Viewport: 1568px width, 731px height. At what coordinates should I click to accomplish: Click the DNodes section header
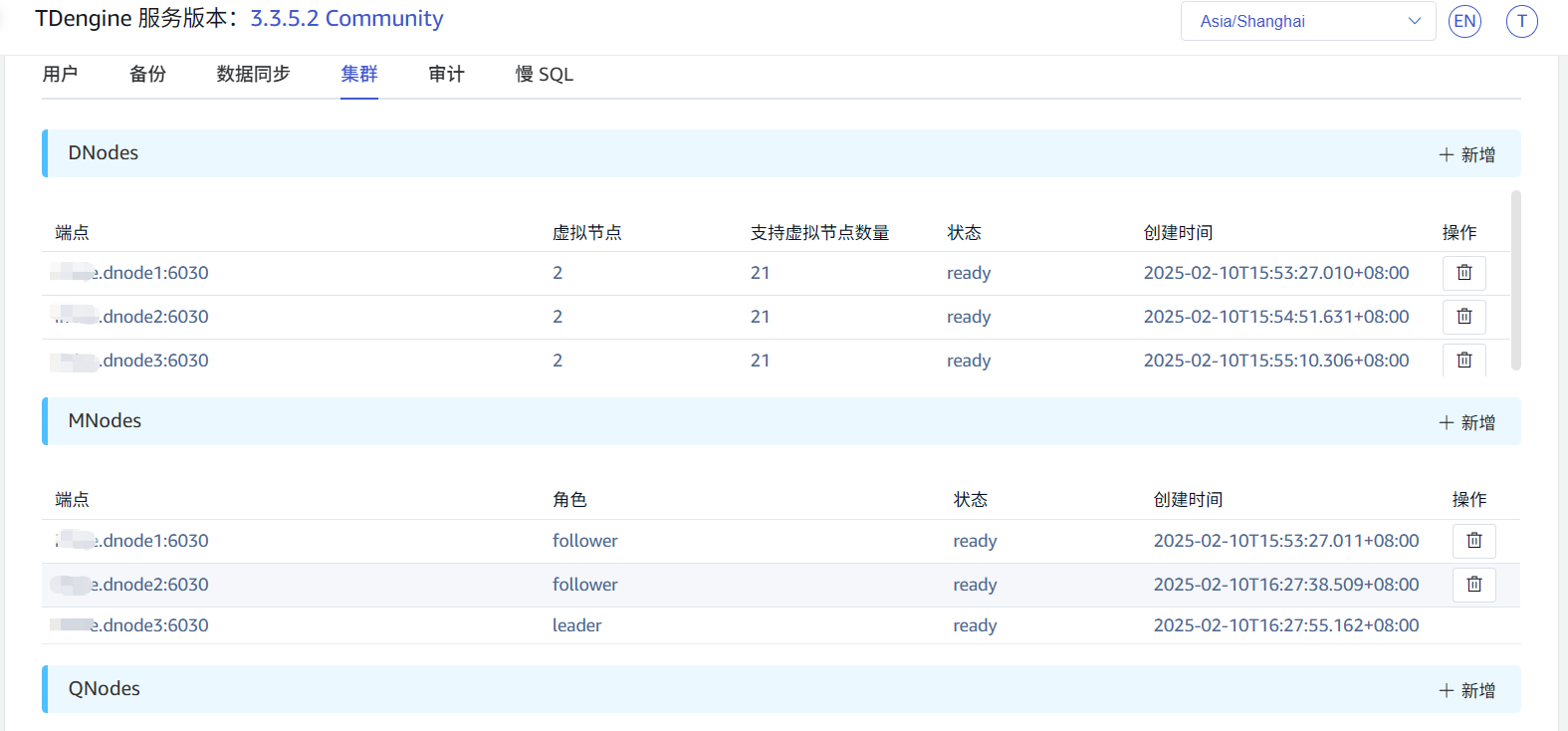tap(782, 153)
